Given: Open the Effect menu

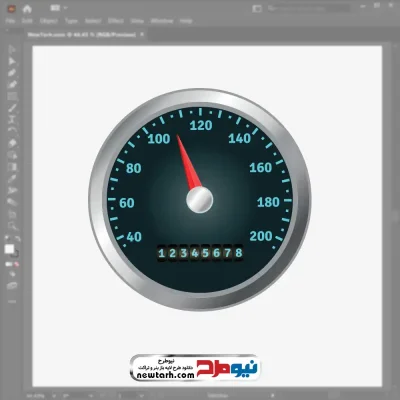Looking at the screenshot, I should point(116,21).
